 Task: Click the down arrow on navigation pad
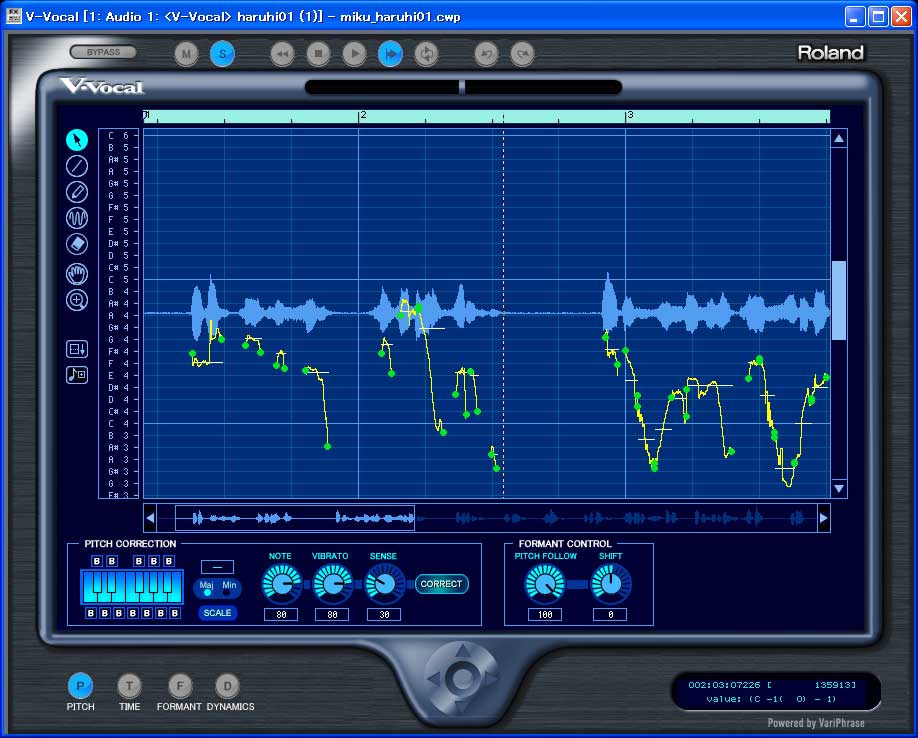tap(463, 707)
